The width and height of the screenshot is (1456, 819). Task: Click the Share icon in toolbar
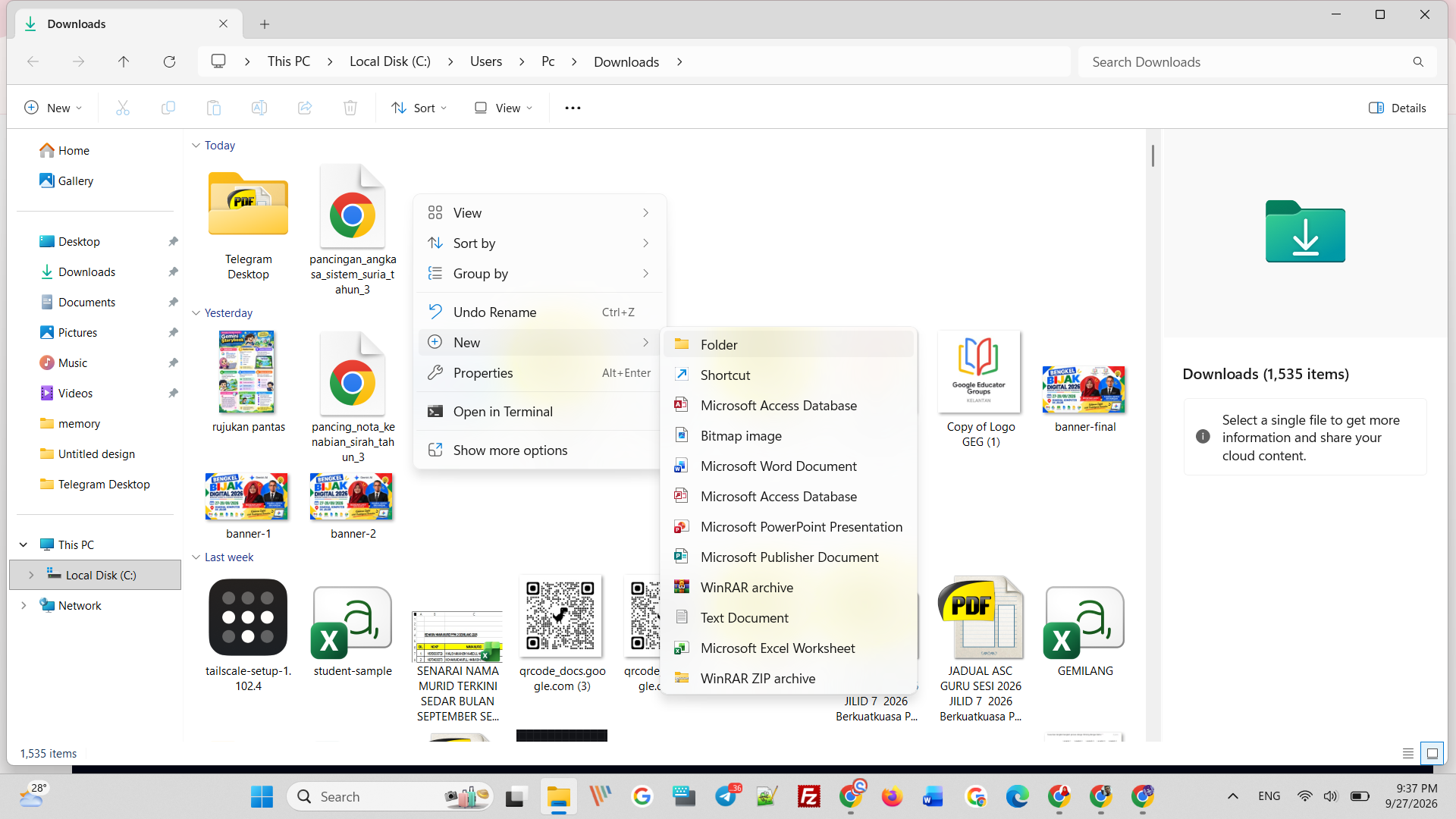click(x=305, y=108)
